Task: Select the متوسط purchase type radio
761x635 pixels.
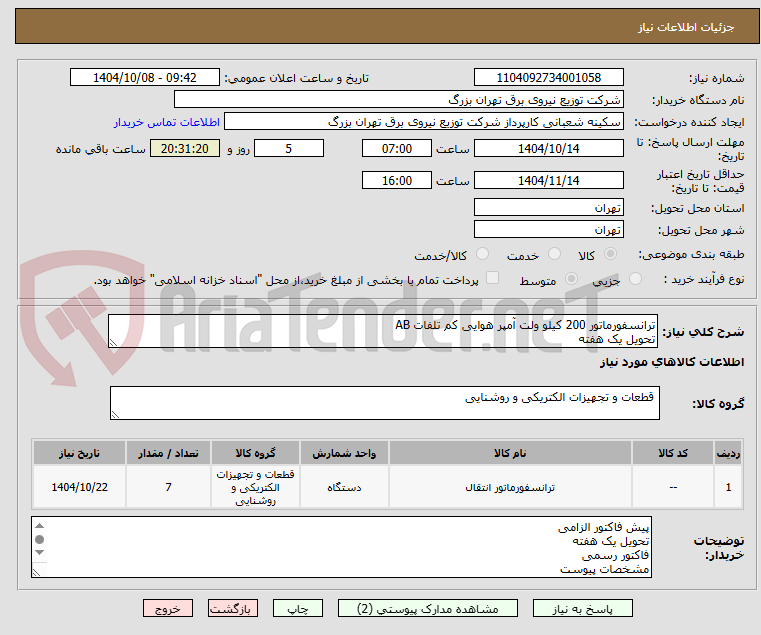Action: point(572,279)
